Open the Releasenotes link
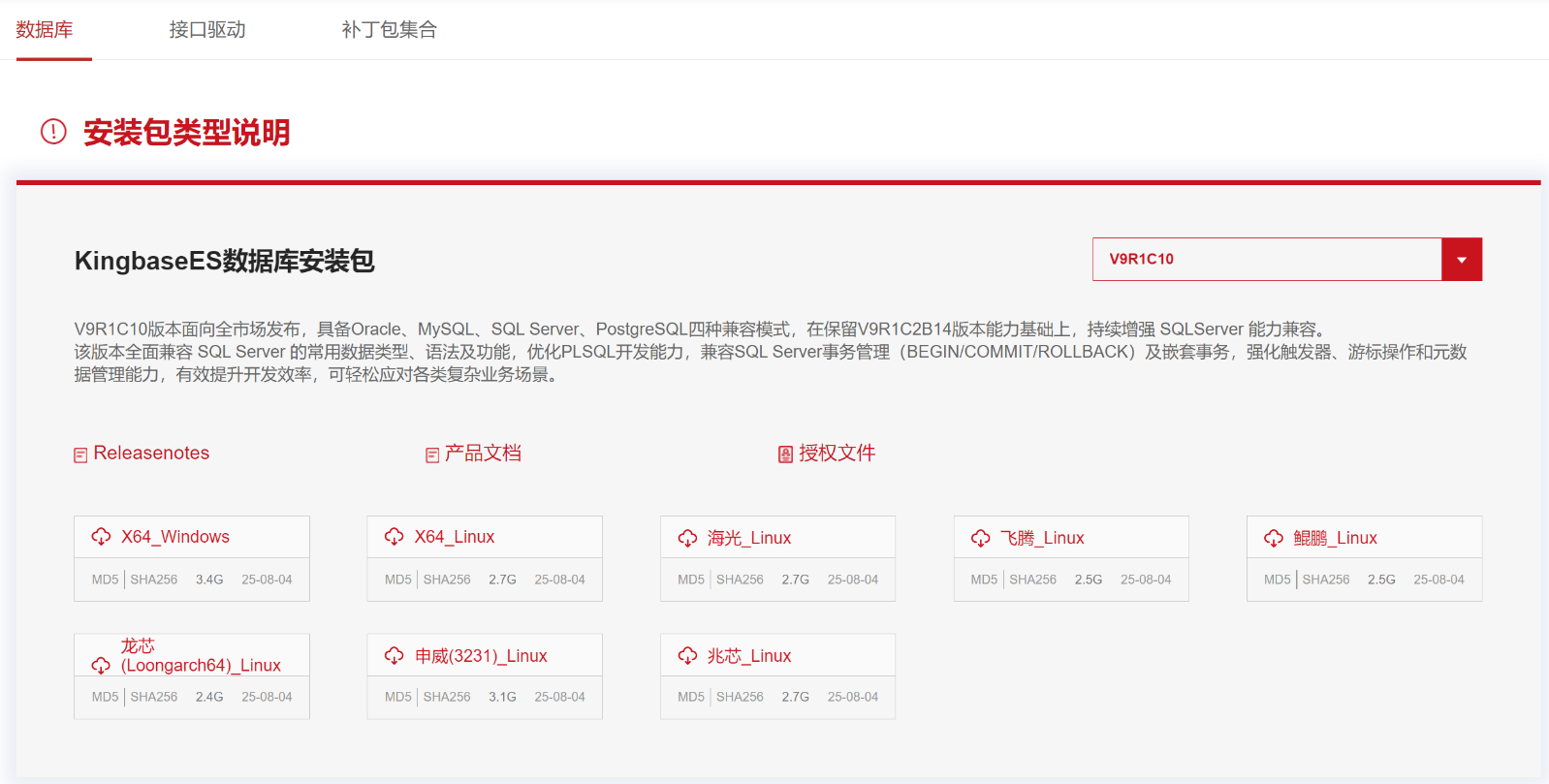Image resolution: width=1549 pixels, height=784 pixels. [150, 454]
